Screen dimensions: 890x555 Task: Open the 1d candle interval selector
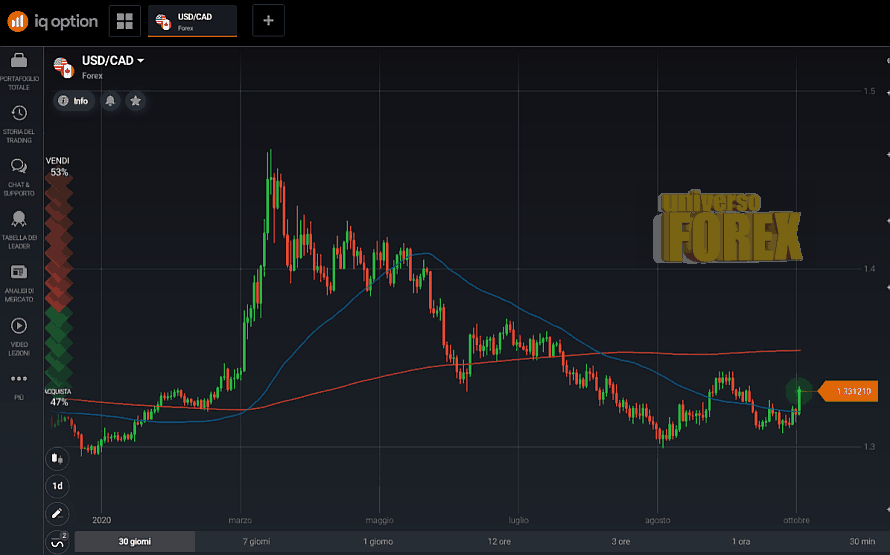pos(57,486)
